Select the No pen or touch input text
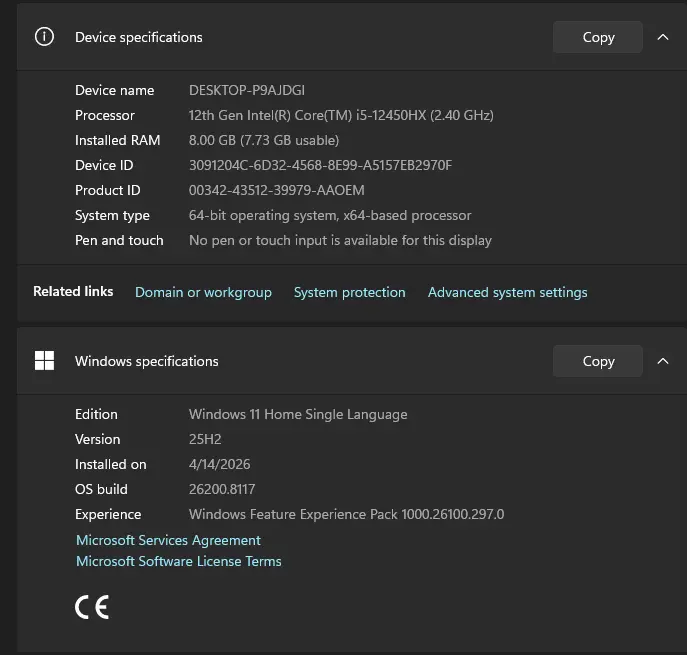 [x=340, y=240]
